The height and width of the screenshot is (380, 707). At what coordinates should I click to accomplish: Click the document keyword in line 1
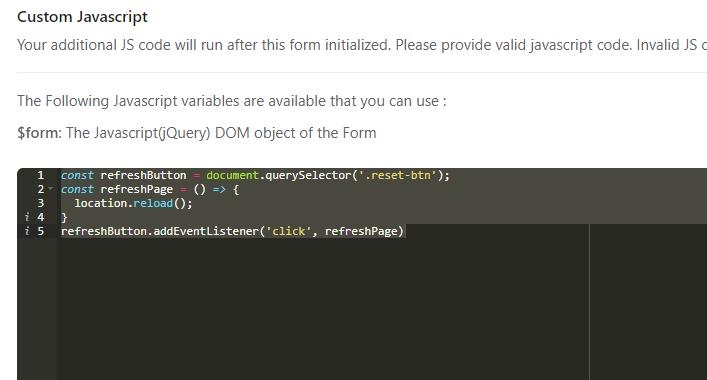coord(233,175)
